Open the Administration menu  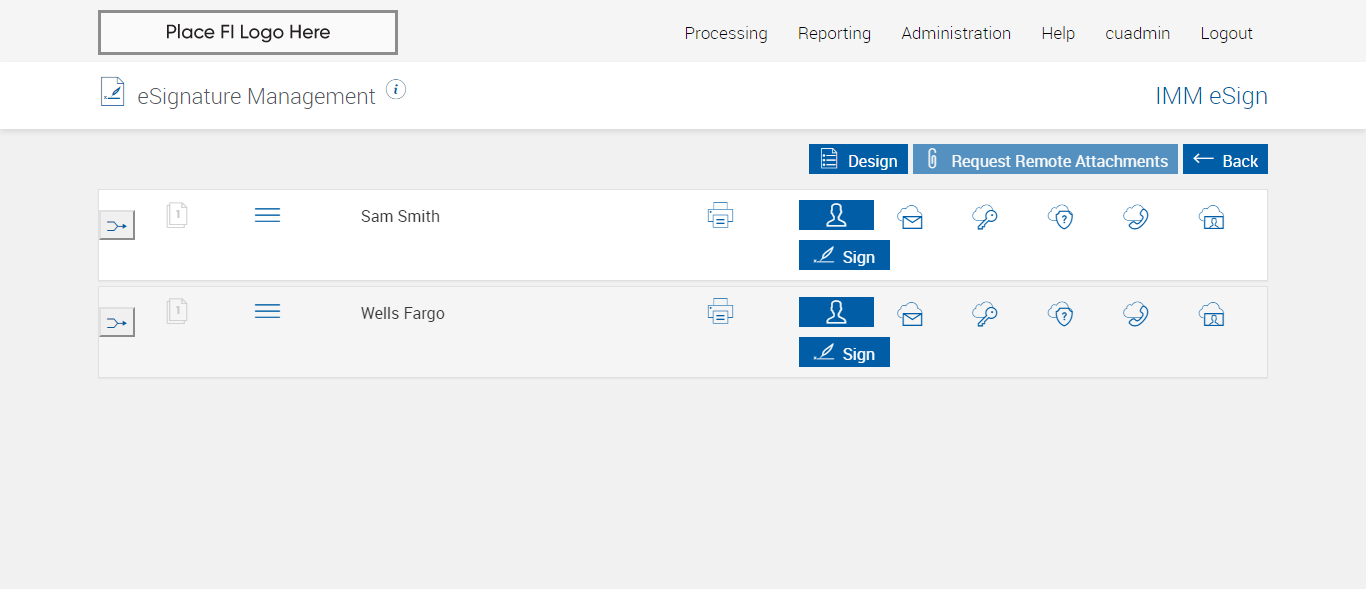pyautogui.click(x=956, y=33)
